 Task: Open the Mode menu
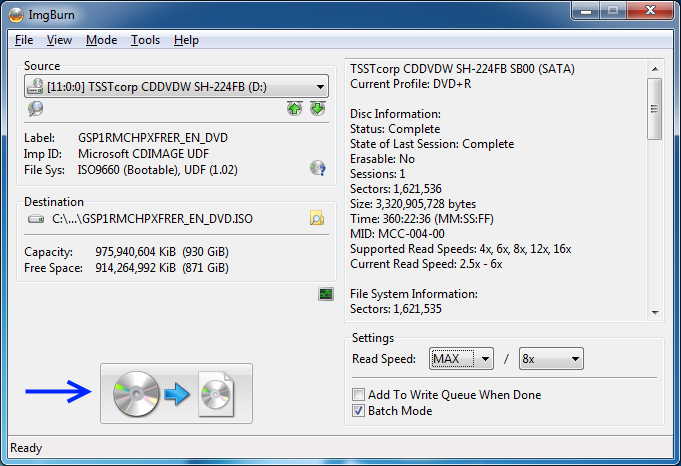point(102,40)
